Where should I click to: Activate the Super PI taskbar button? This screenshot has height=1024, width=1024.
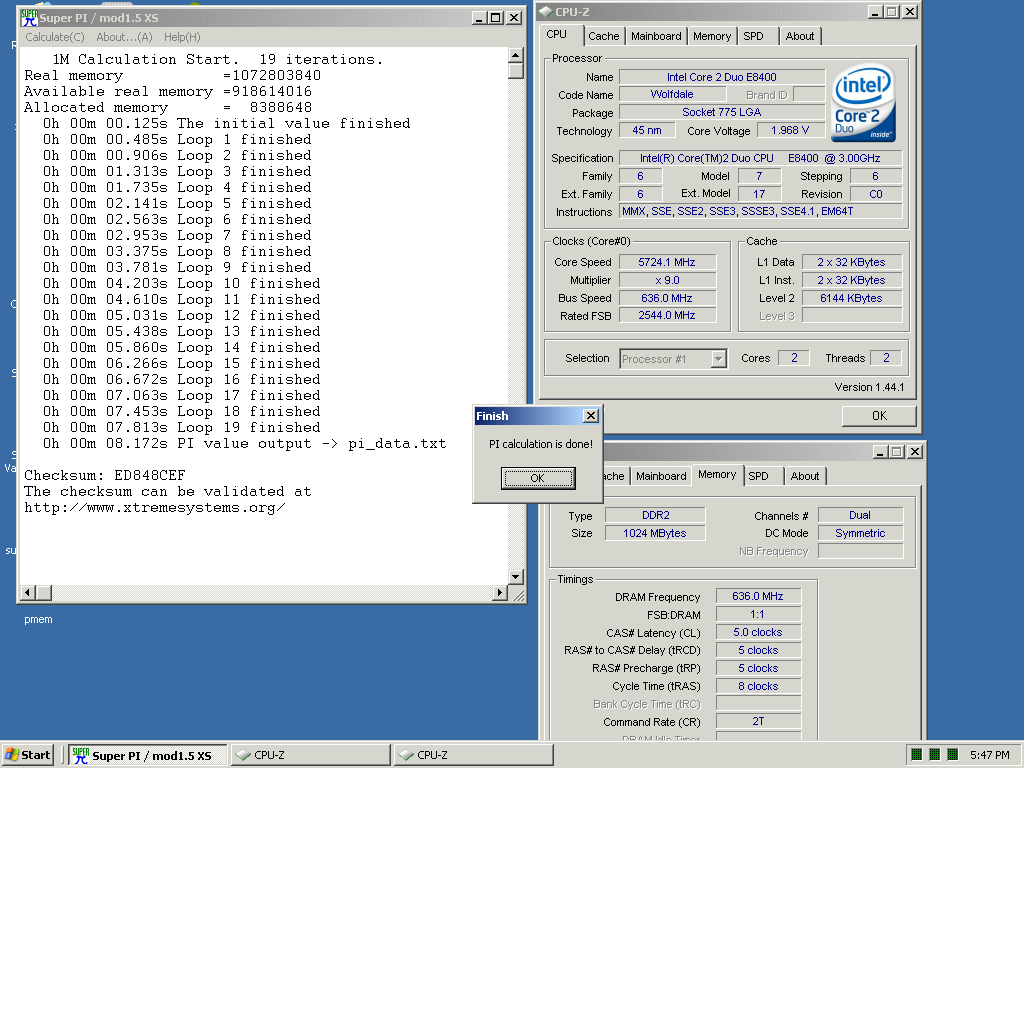point(148,755)
